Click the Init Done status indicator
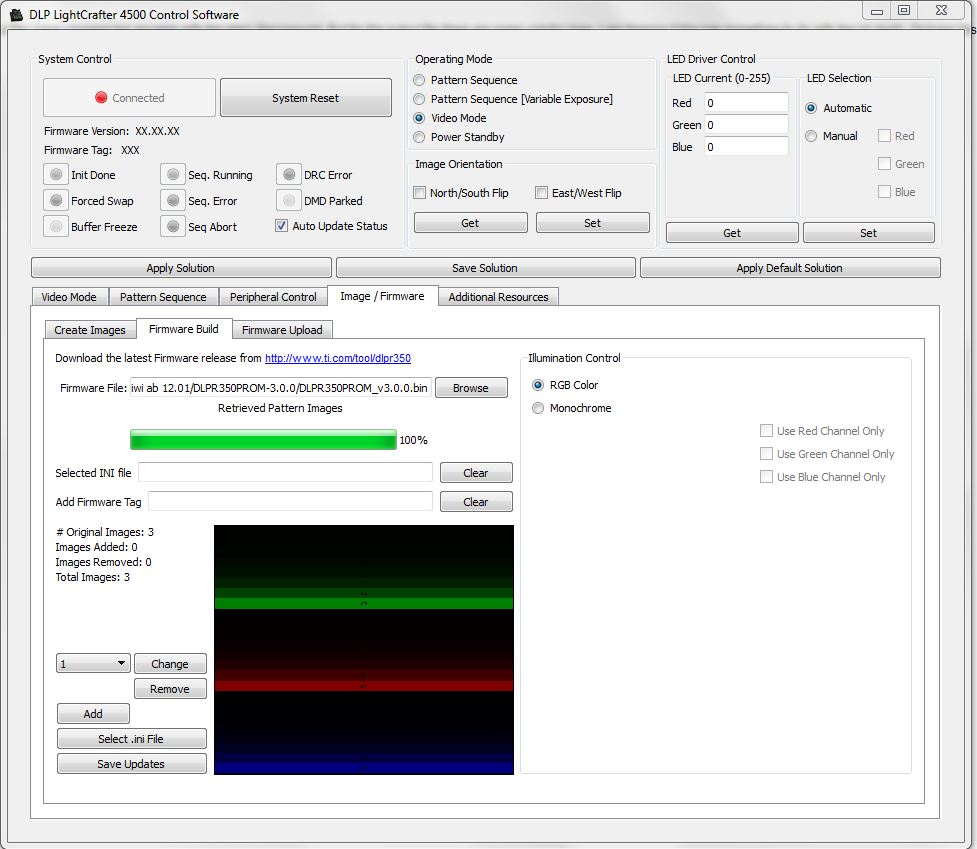 click(56, 174)
